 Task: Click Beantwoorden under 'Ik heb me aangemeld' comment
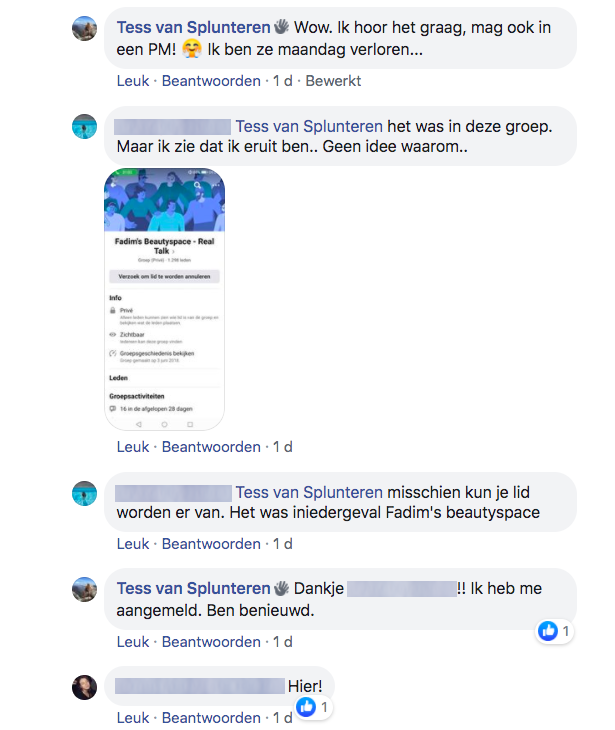point(211,642)
